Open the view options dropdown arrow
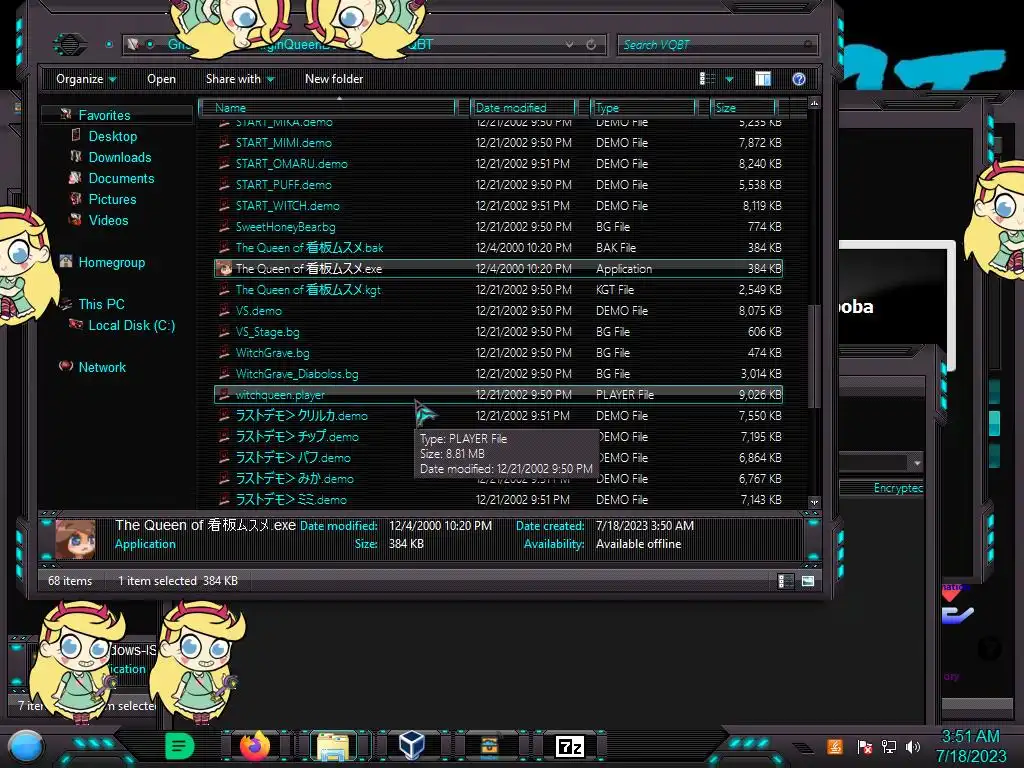 729,79
